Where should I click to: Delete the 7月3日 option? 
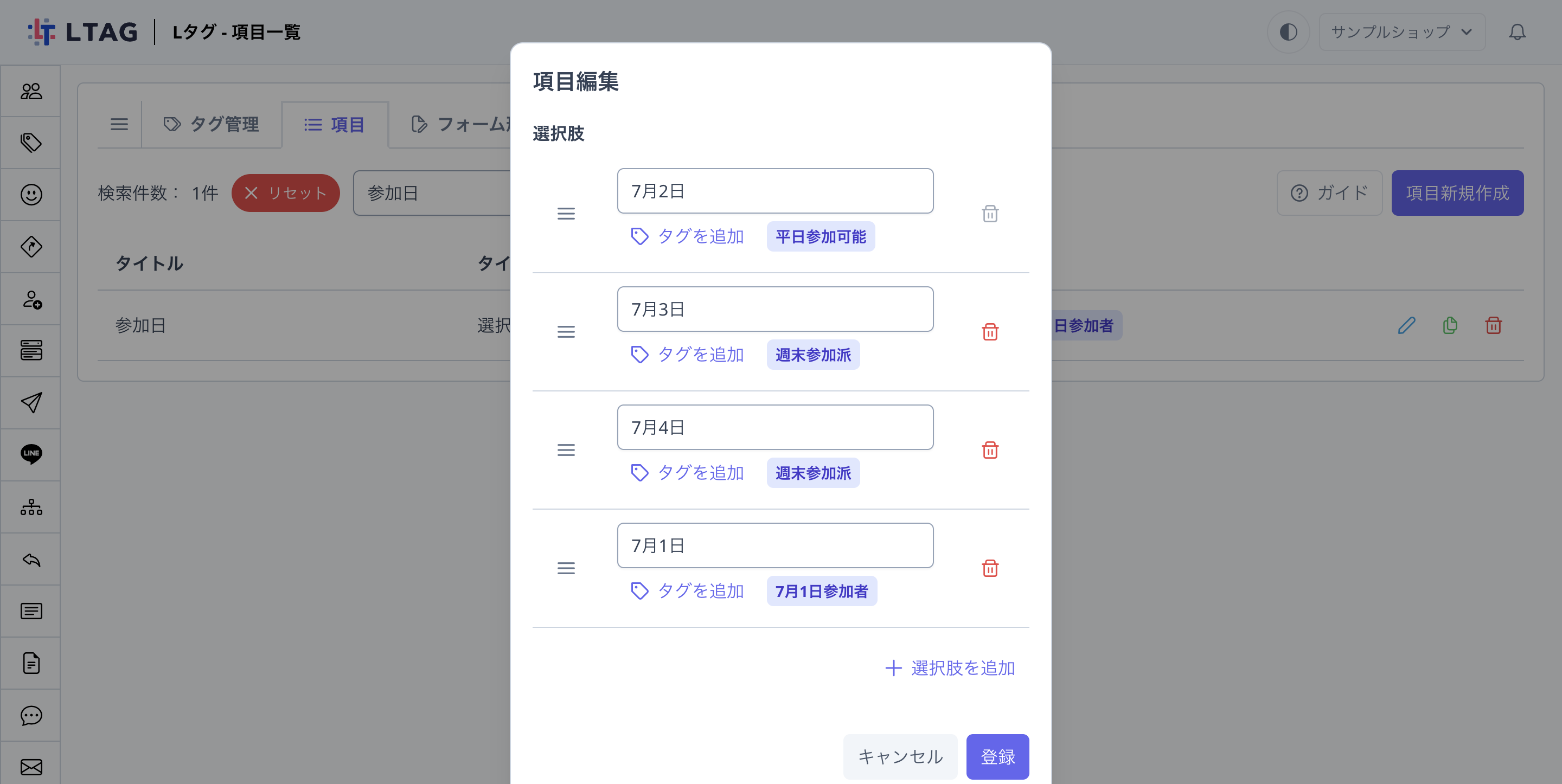click(990, 332)
